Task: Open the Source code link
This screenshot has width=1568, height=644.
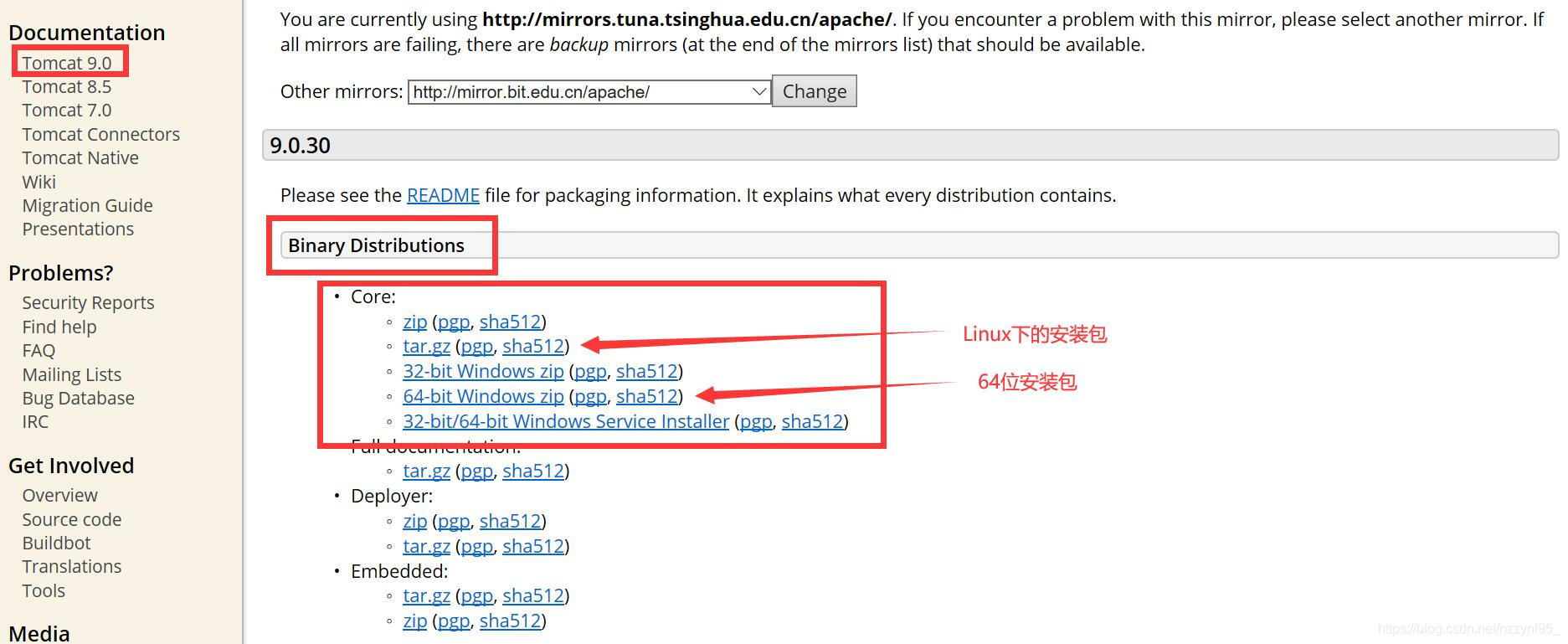Action: [71, 519]
